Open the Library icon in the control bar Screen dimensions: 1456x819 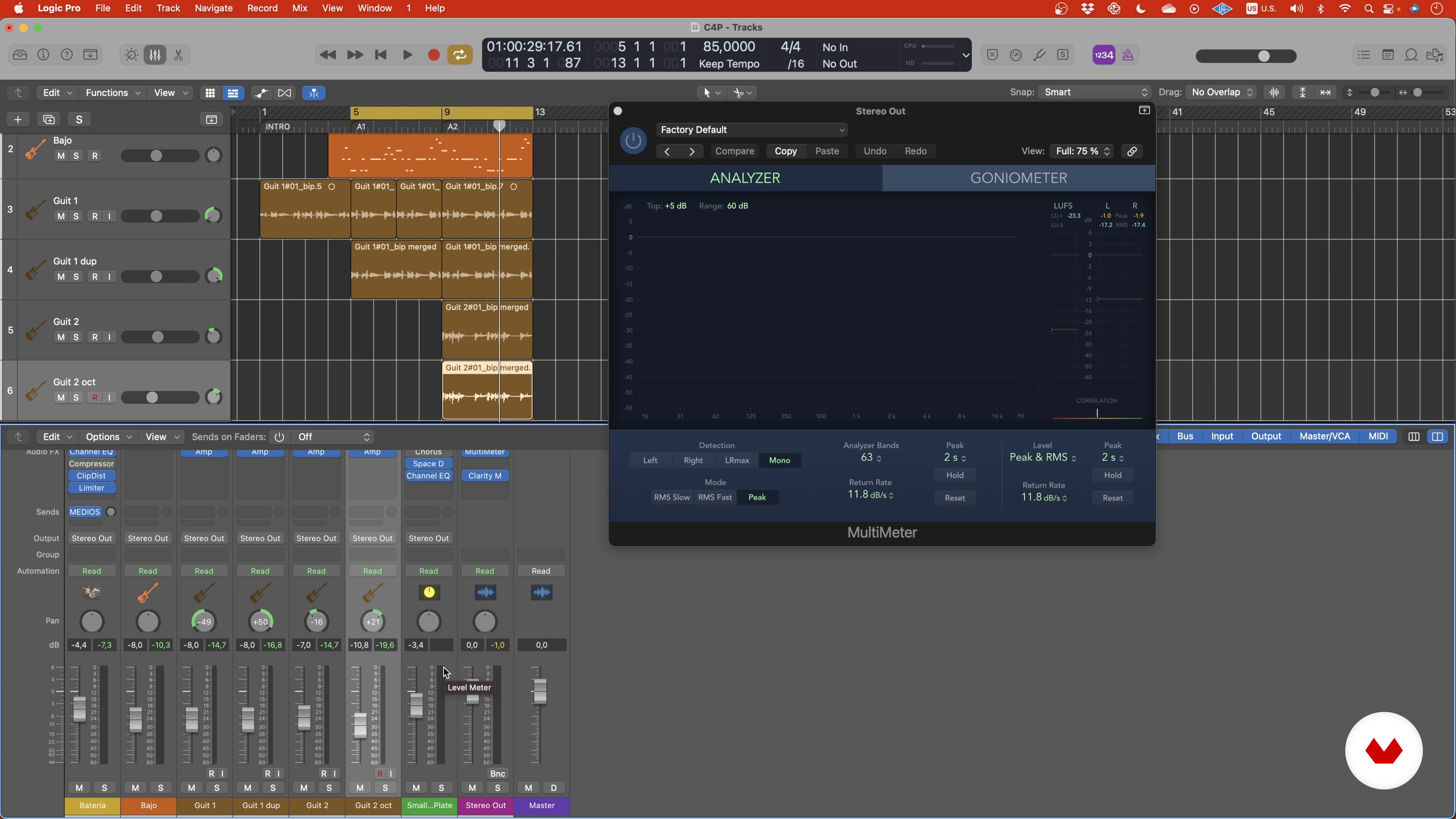pyautogui.click(x=20, y=55)
